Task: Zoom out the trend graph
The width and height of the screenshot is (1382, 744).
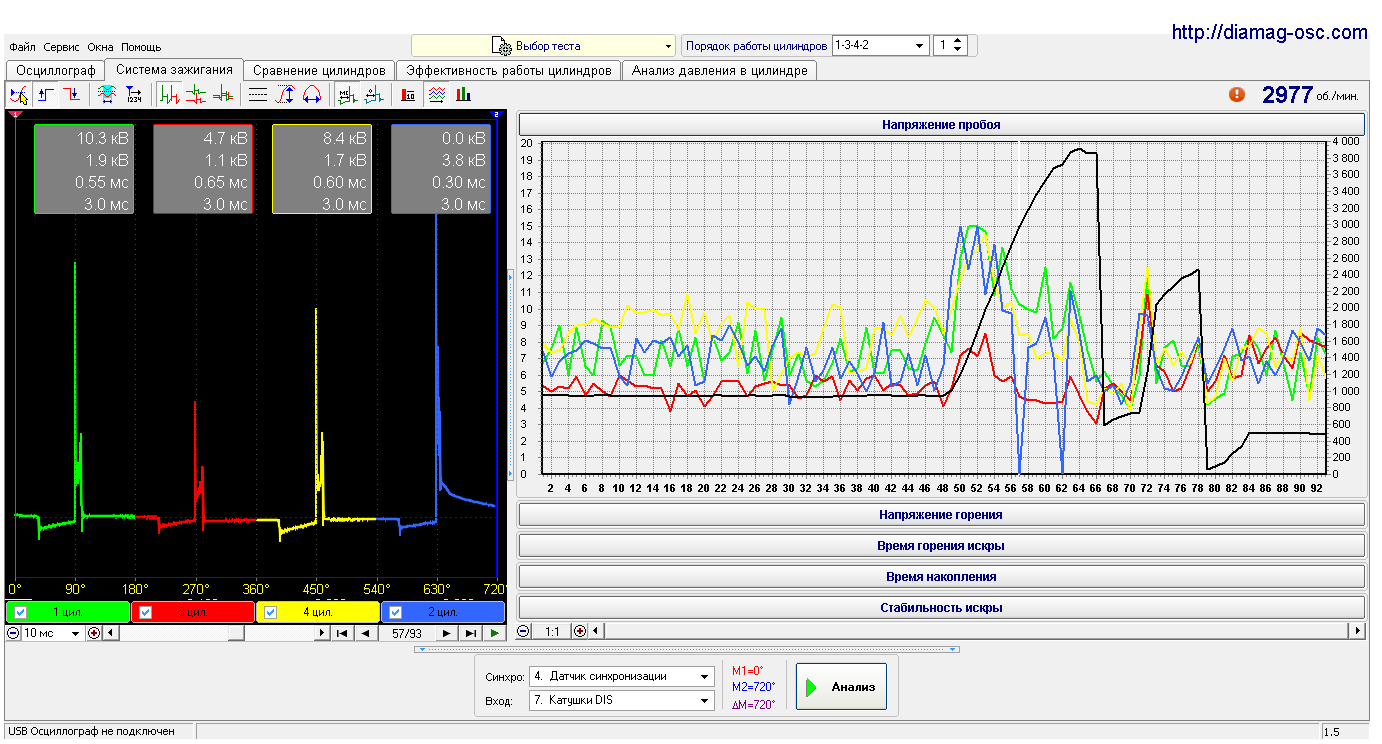Action: pos(523,631)
